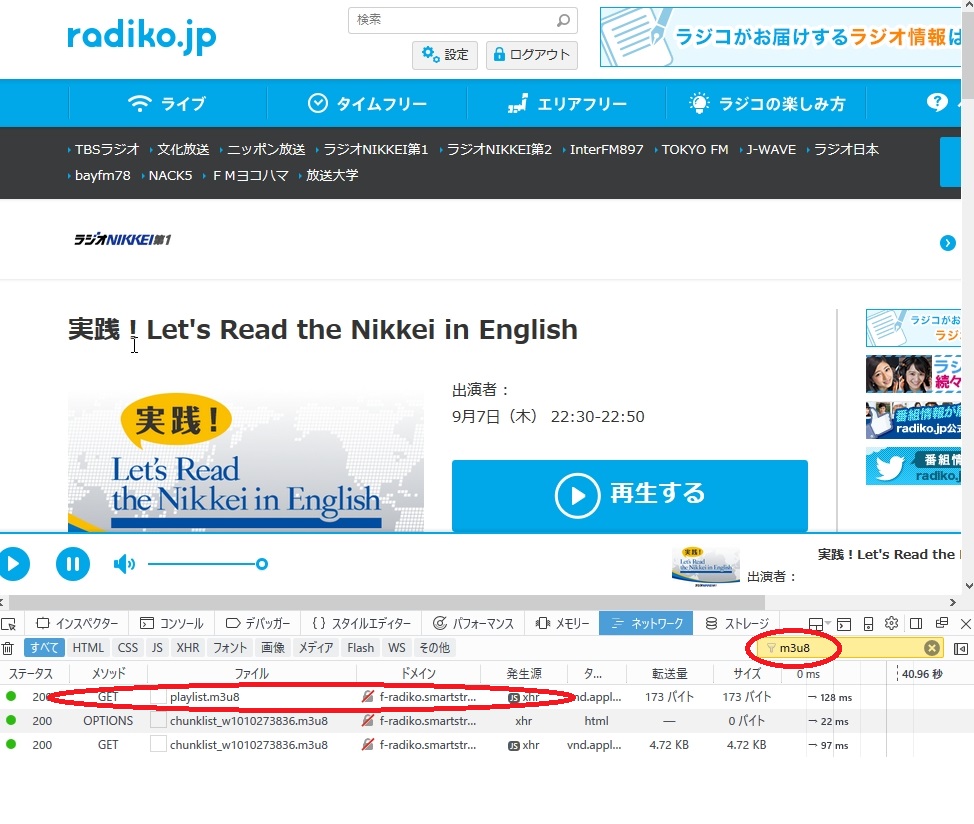Select the ネットワーク tab
The image size is (974, 824).
pos(646,623)
